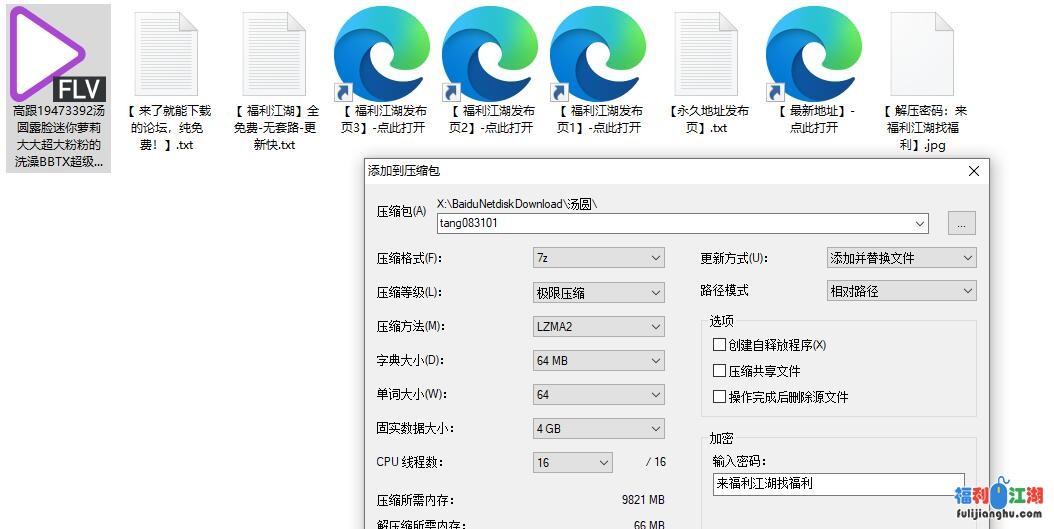Select the 解压密码 jpg file icon
The image size is (1054, 529).
tap(922, 54)
